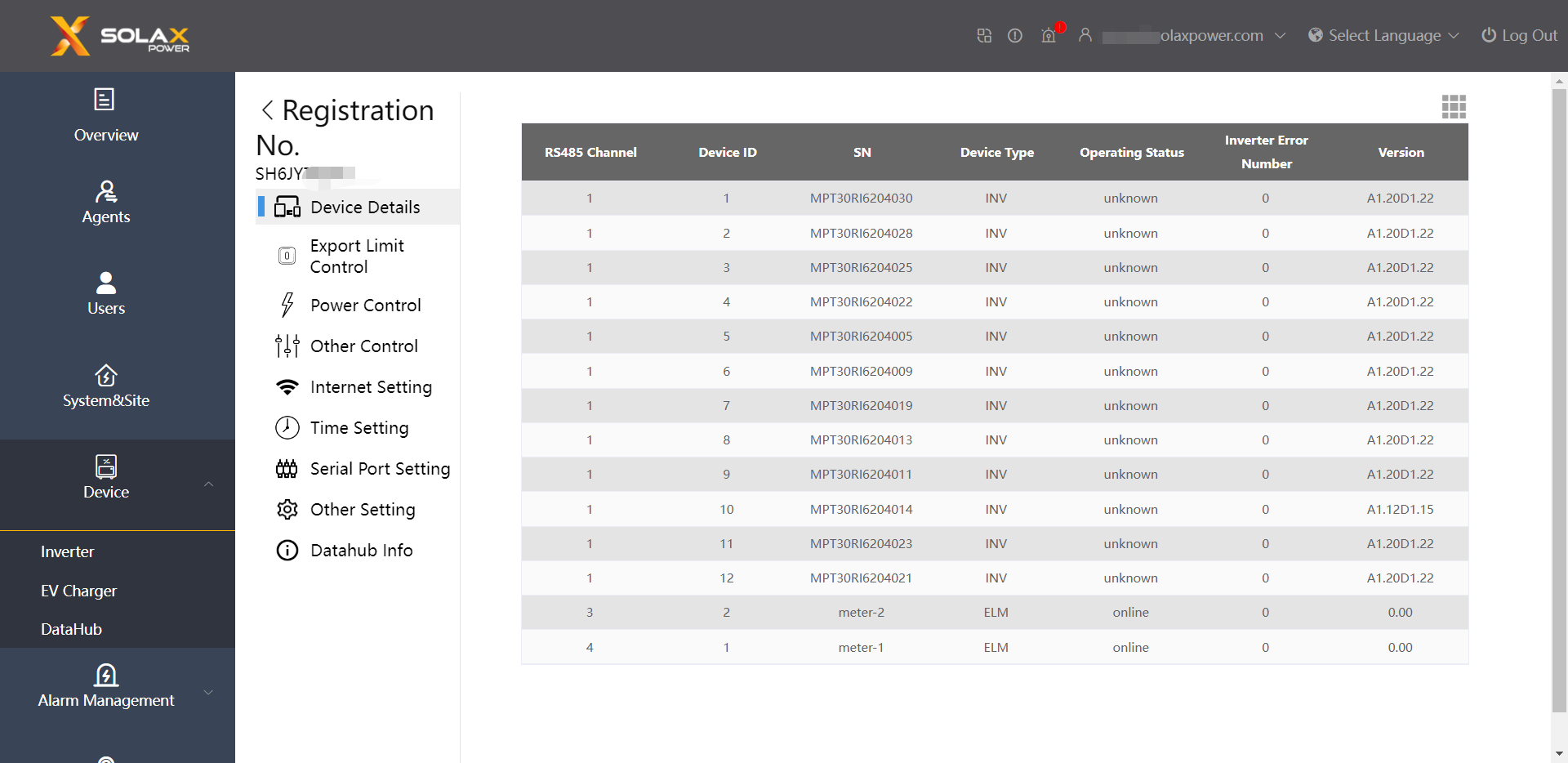This screenshot has height=763, width=1568.
Task: Click the info circle icon in header
Action: pos(1015,35)
